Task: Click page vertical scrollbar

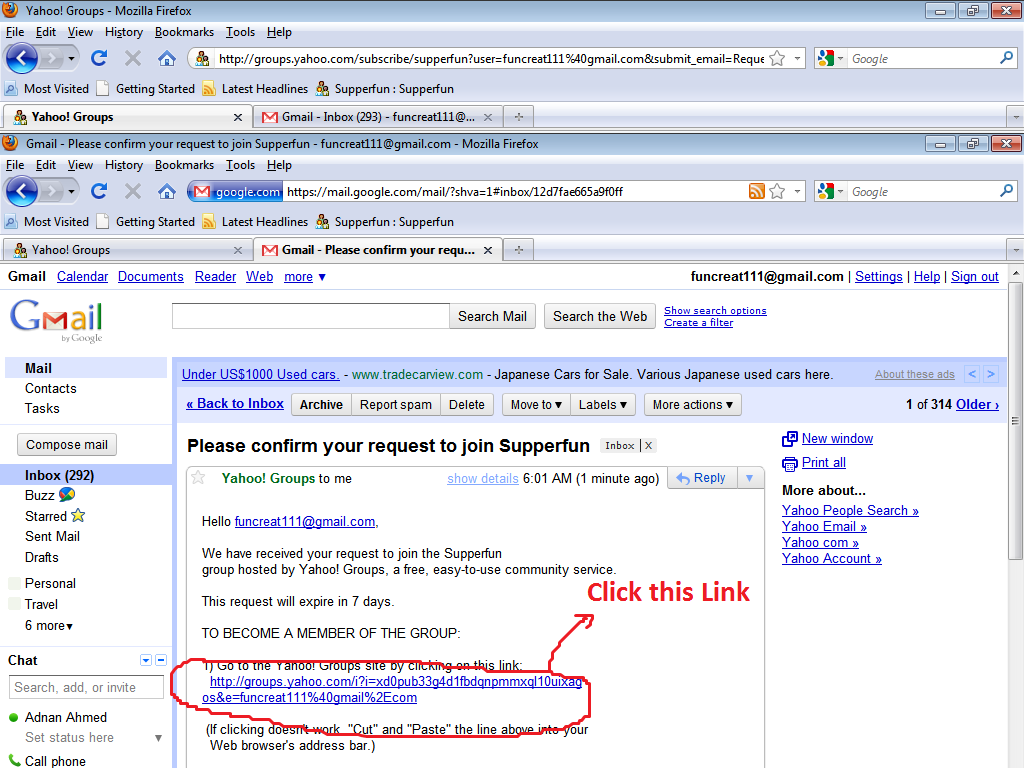Action: [1015, 421]
